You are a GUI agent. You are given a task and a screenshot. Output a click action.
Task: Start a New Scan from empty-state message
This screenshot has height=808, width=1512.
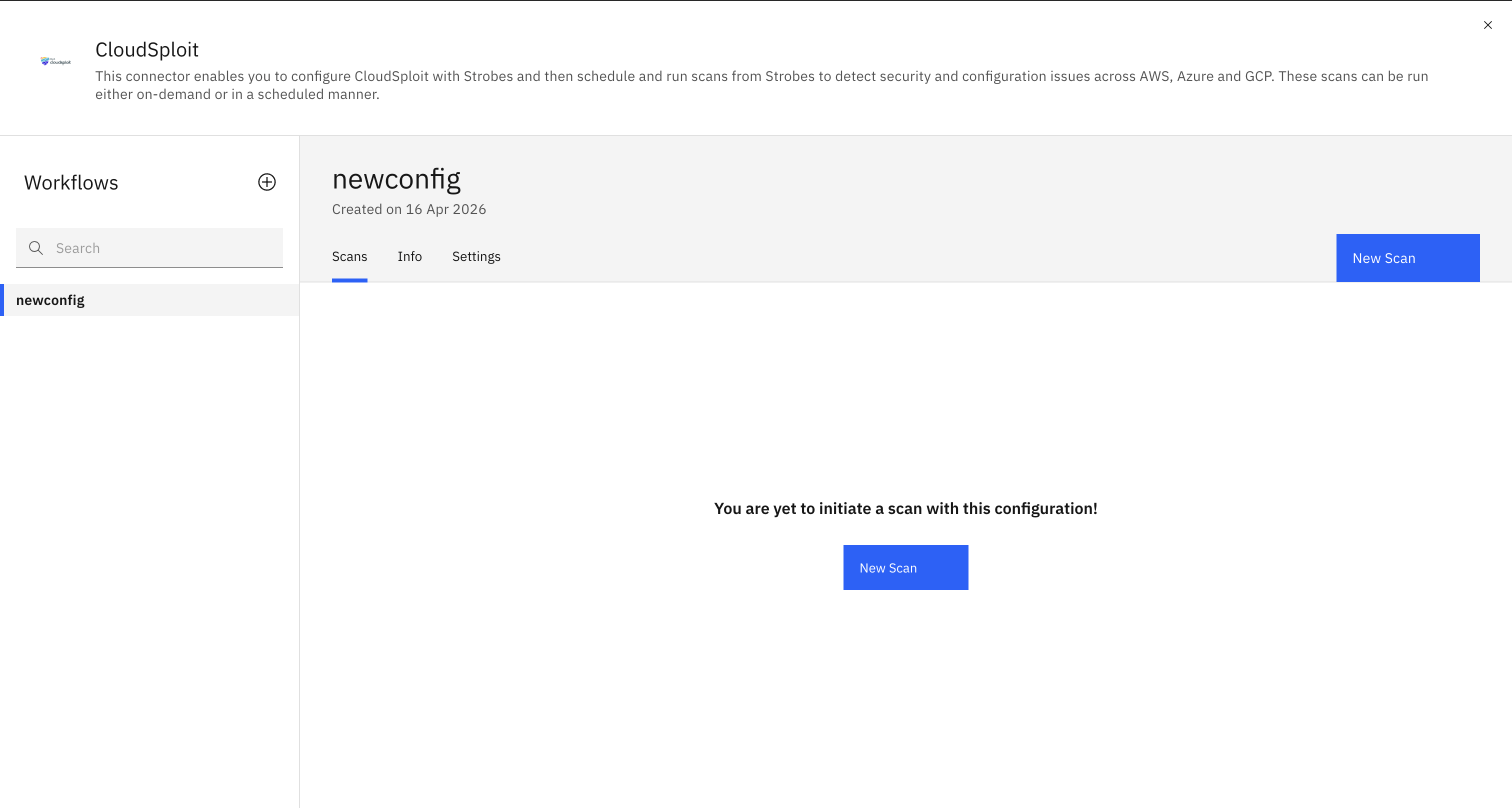905,567
